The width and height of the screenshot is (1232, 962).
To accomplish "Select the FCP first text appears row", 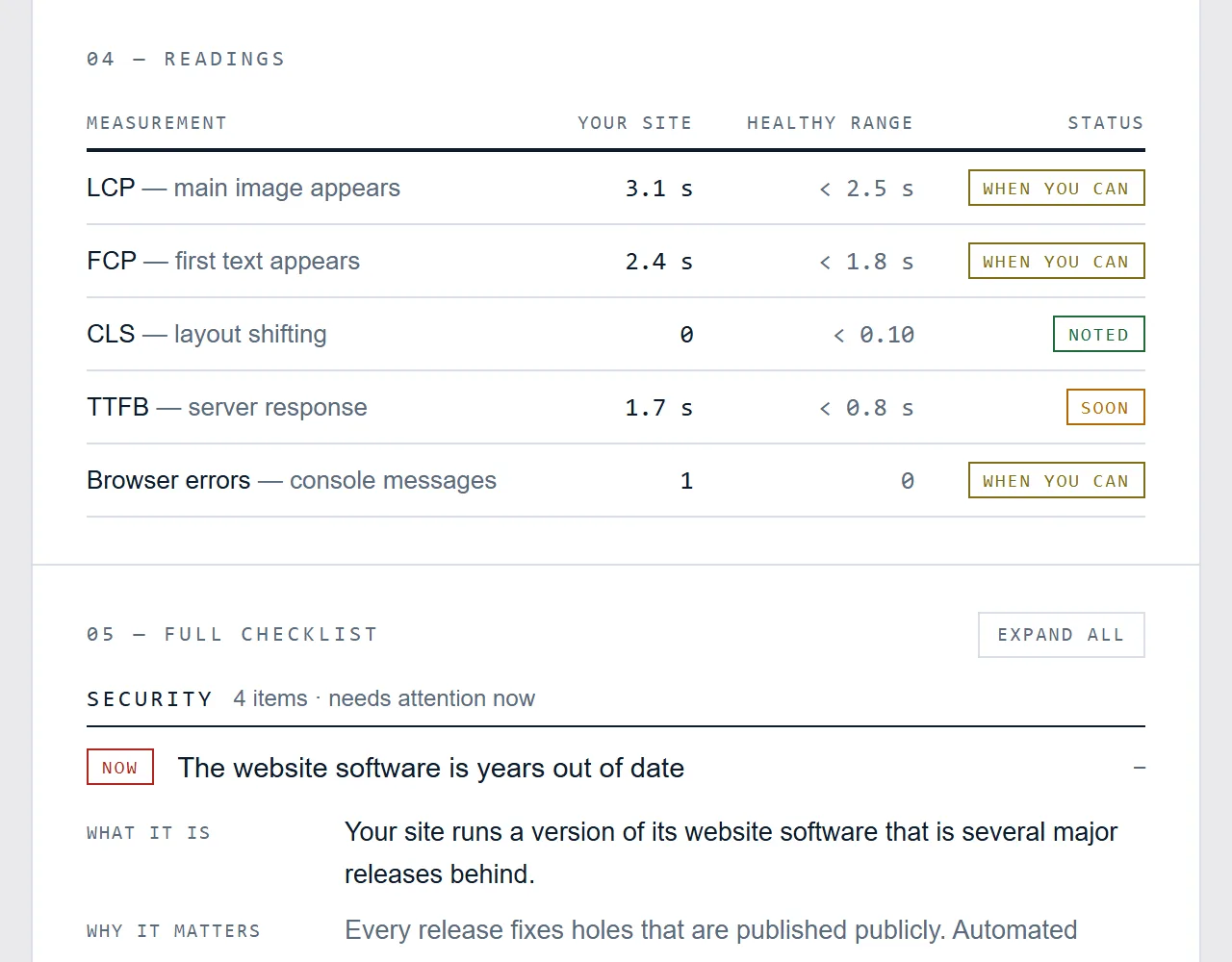I will 616,262.
